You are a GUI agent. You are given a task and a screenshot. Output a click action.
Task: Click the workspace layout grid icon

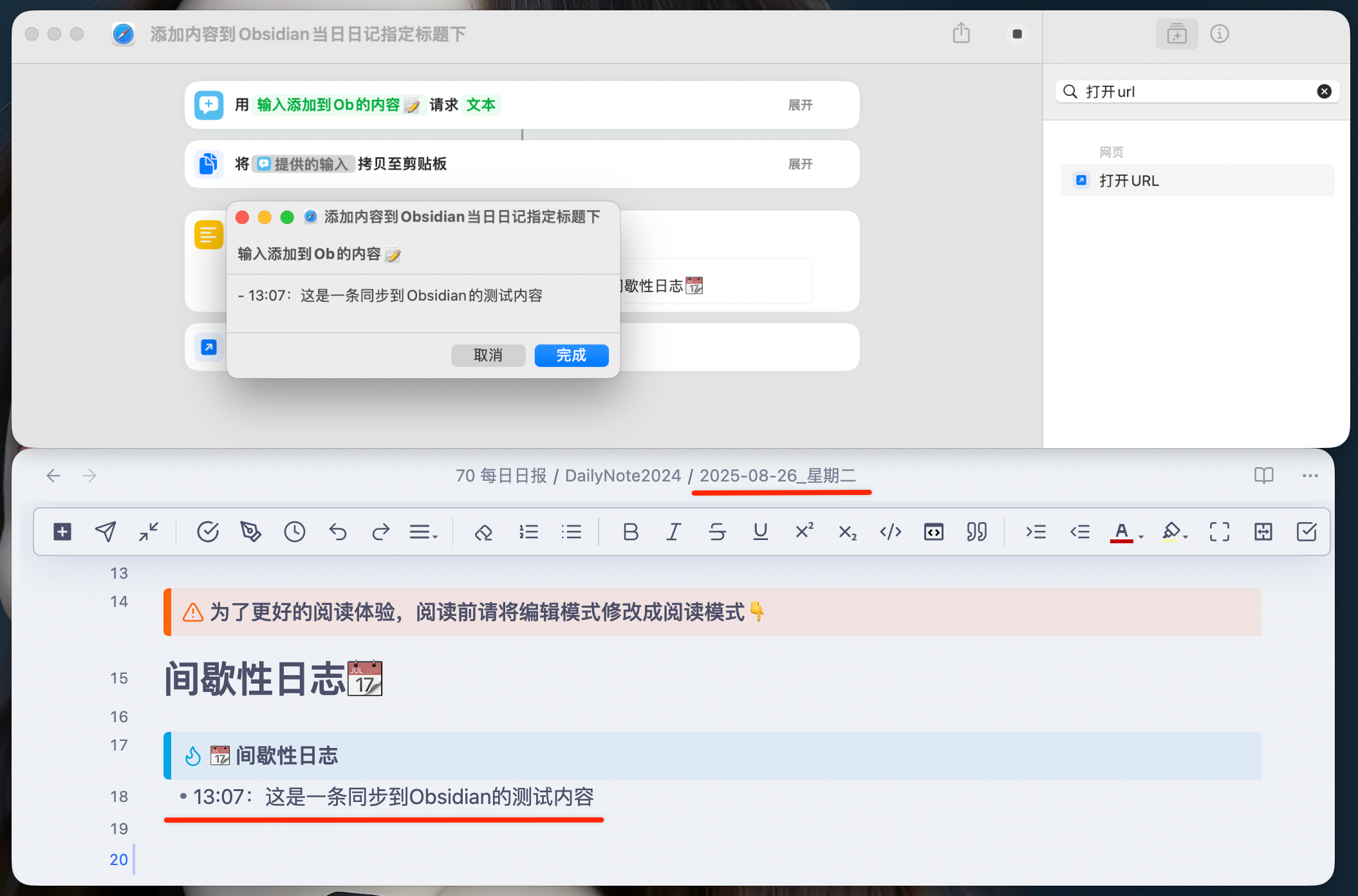coord(1263,532)
